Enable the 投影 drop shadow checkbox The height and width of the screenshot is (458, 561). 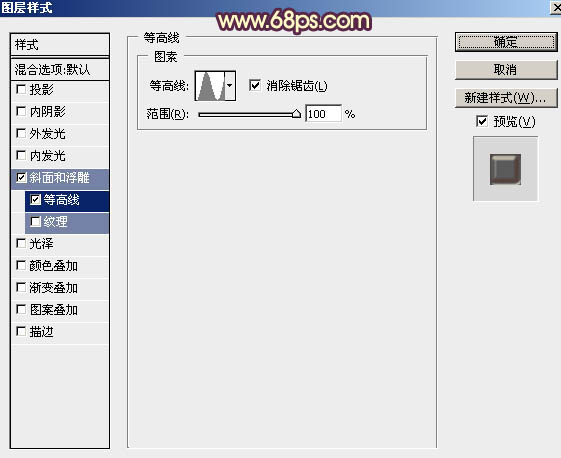click(21, 89)
